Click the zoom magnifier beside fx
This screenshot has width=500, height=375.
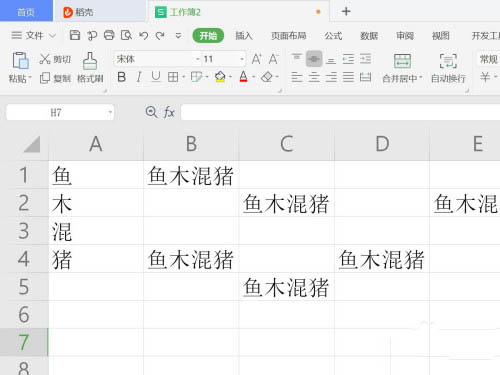pos(151,112)
